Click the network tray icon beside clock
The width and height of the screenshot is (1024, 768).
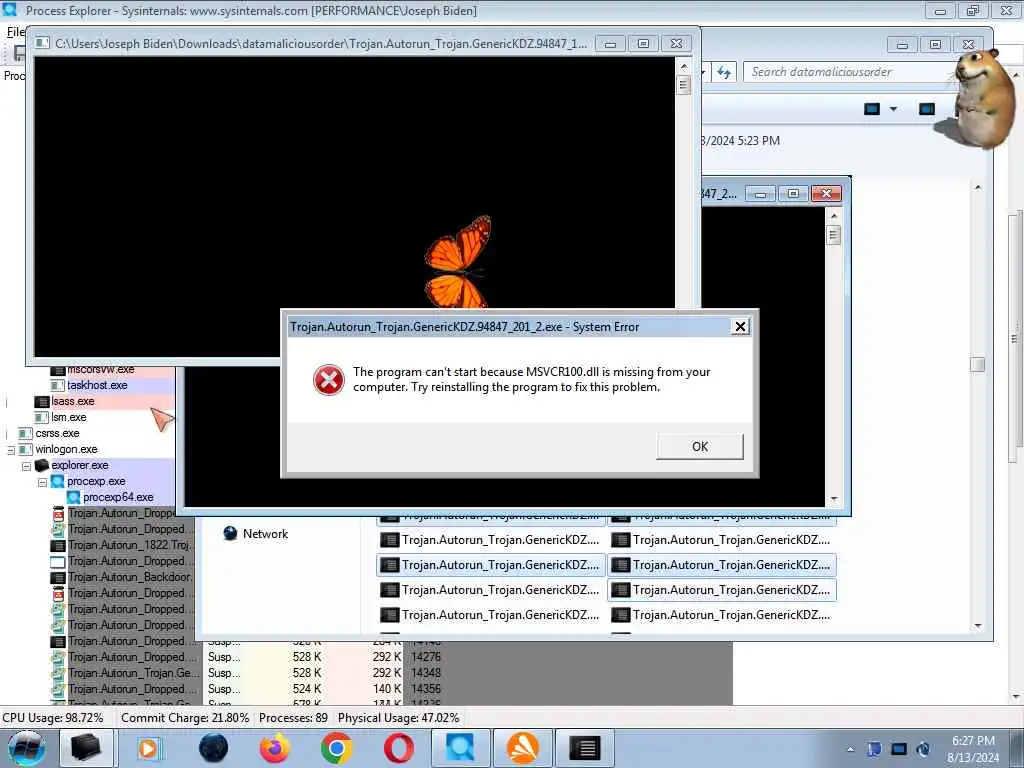(x=923, y=749)
